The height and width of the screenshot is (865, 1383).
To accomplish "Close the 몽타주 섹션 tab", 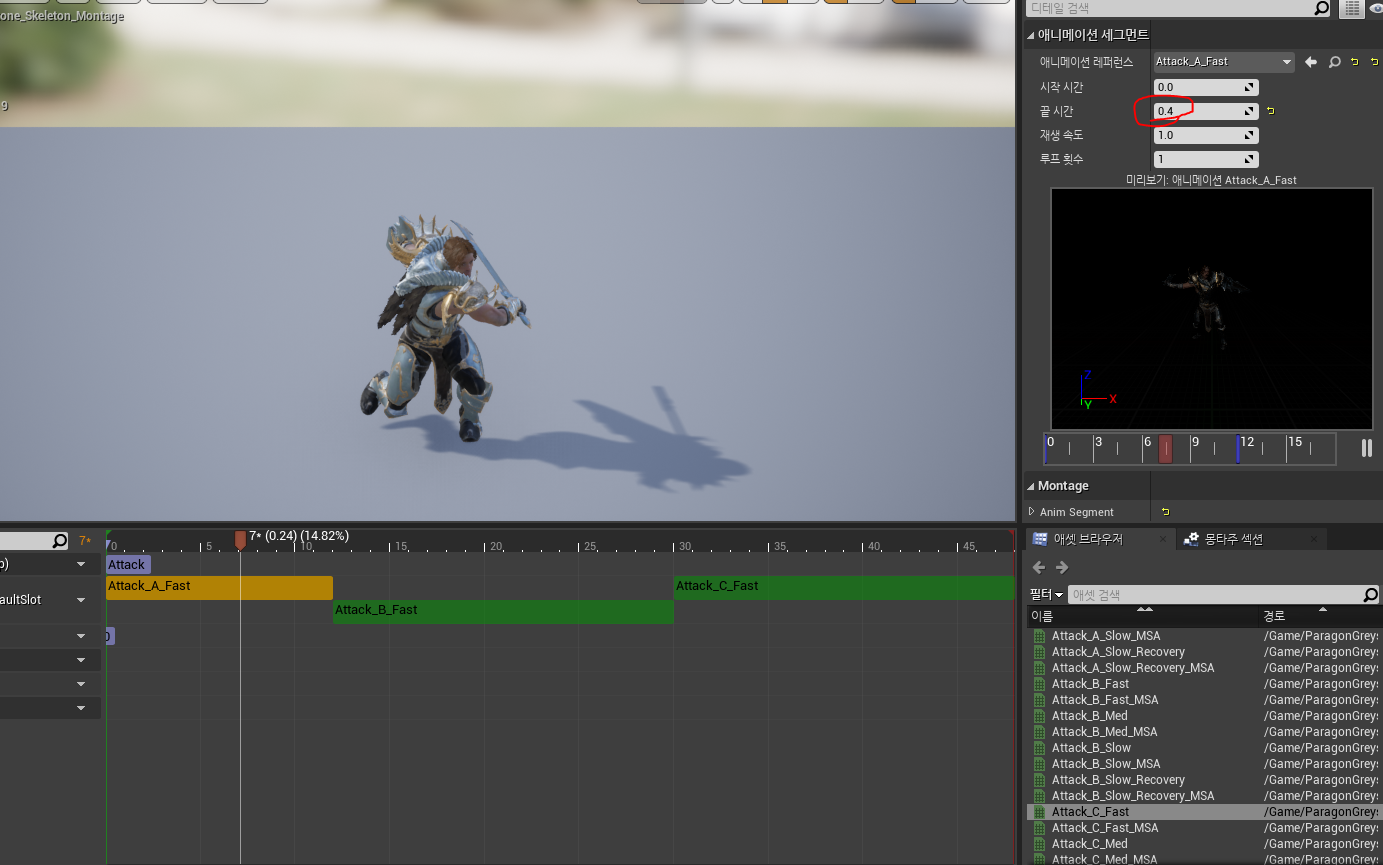I will 1313,539.
